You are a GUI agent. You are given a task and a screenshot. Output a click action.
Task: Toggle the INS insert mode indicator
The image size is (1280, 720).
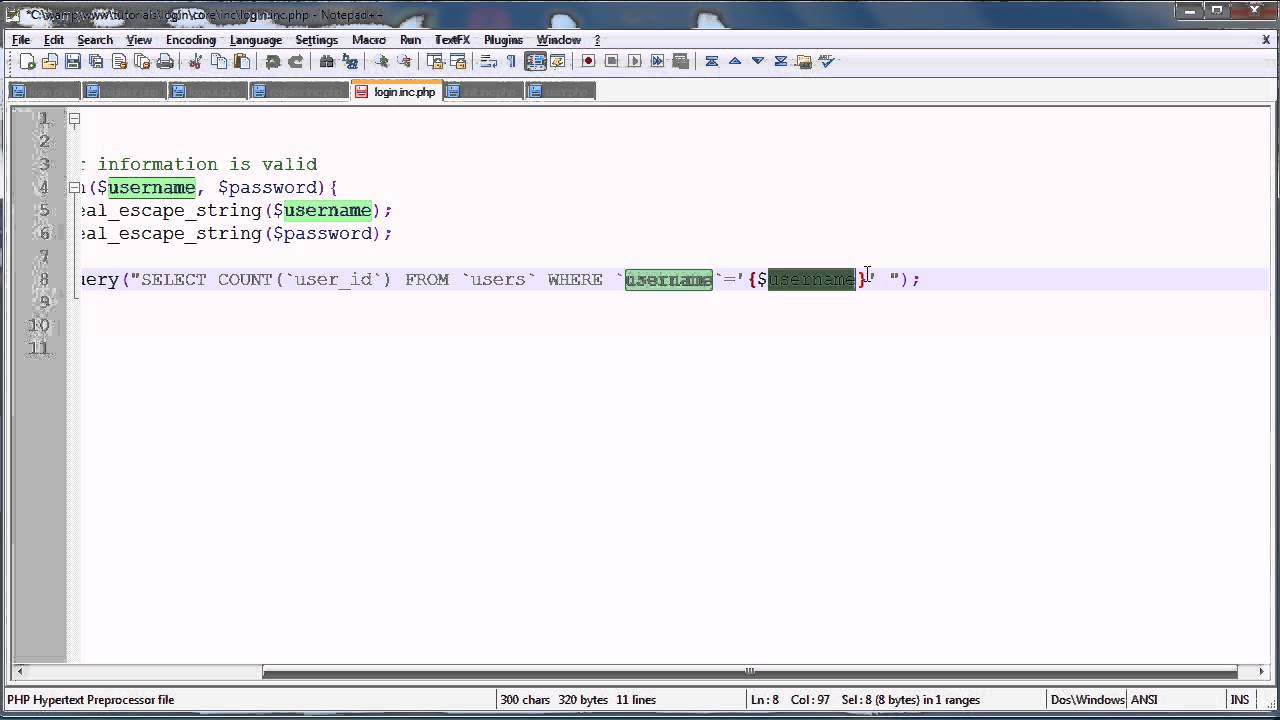pyautogui.click(x=1240, y=700)
